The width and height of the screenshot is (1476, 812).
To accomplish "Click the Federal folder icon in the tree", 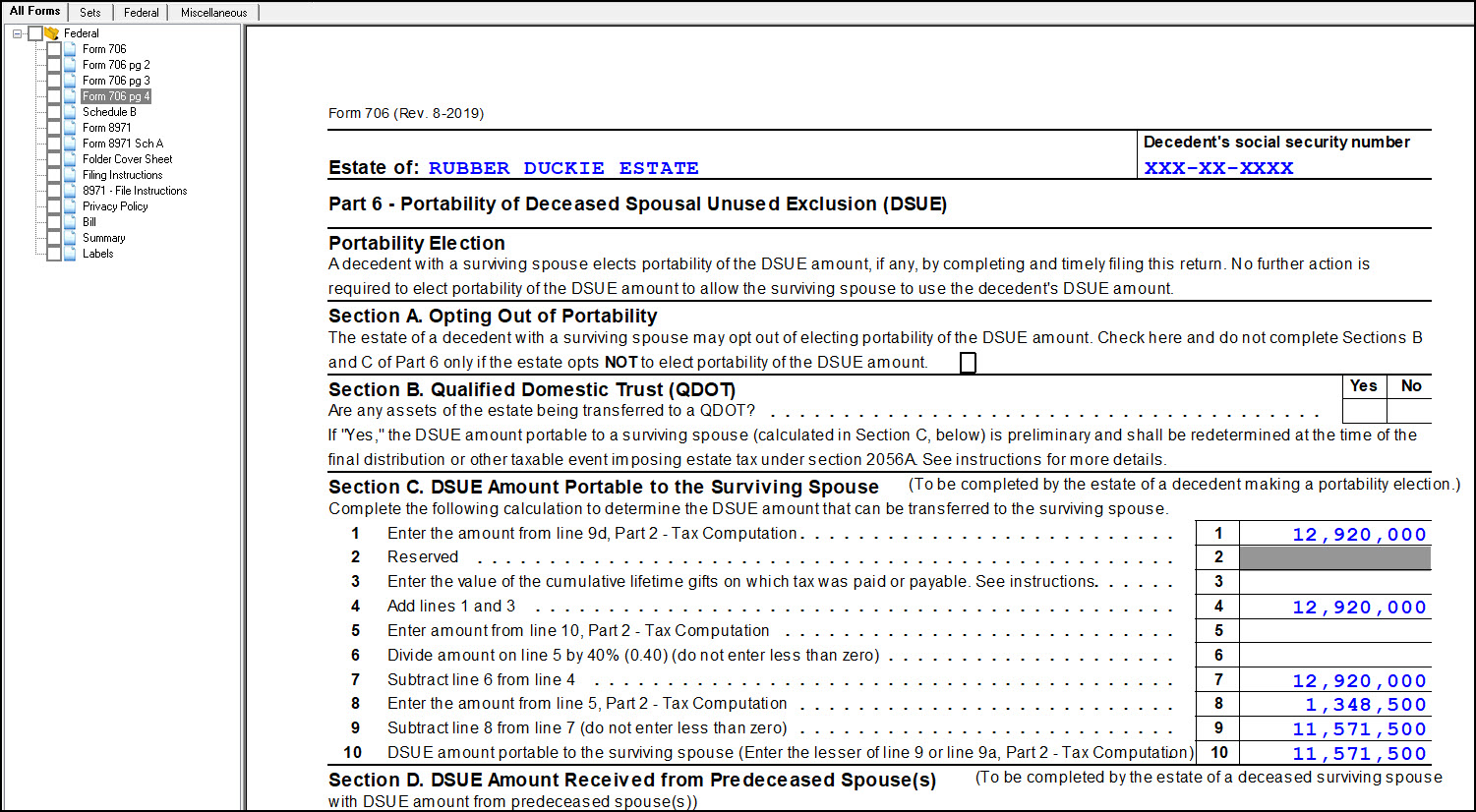I will (52, 33).
